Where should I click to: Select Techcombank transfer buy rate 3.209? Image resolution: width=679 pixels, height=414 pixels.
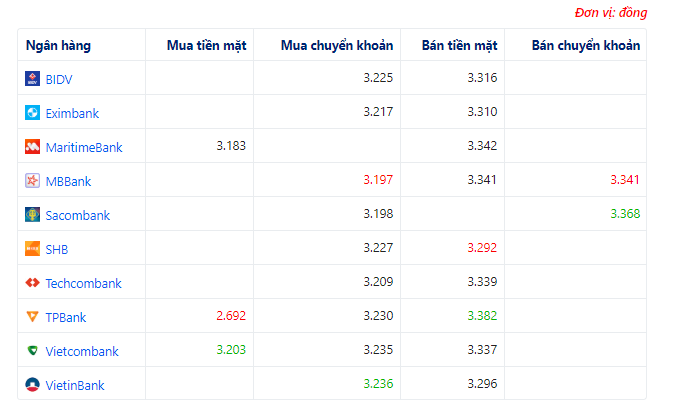(378, 281)
